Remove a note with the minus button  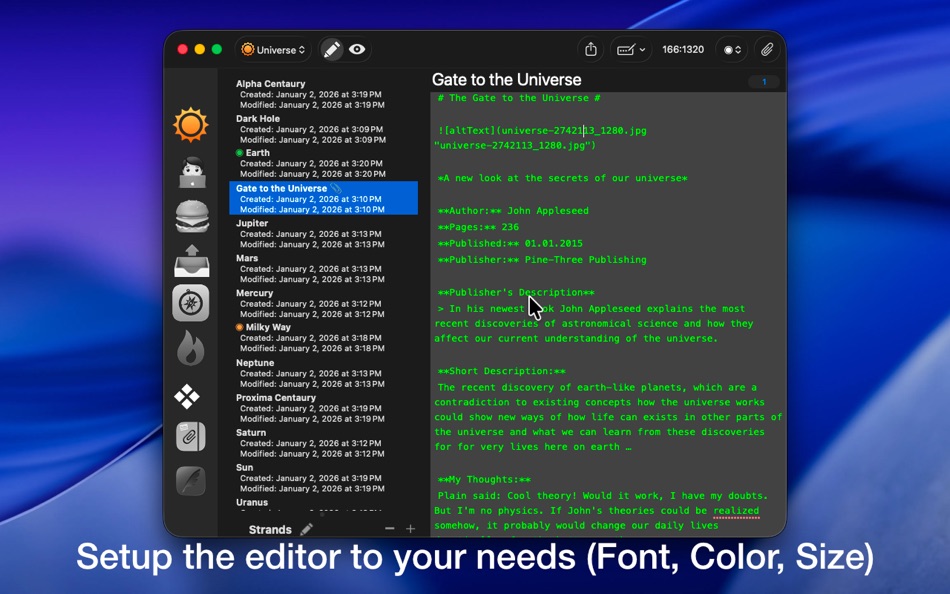(x=389, y=528)
